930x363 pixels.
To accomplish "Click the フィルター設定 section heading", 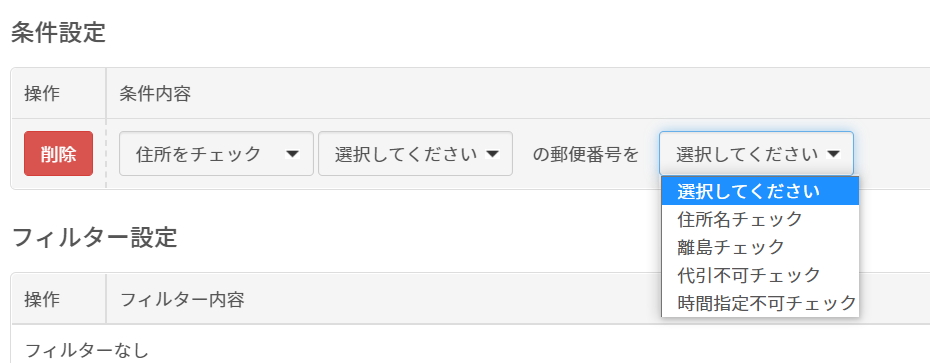I will point(94,237).
